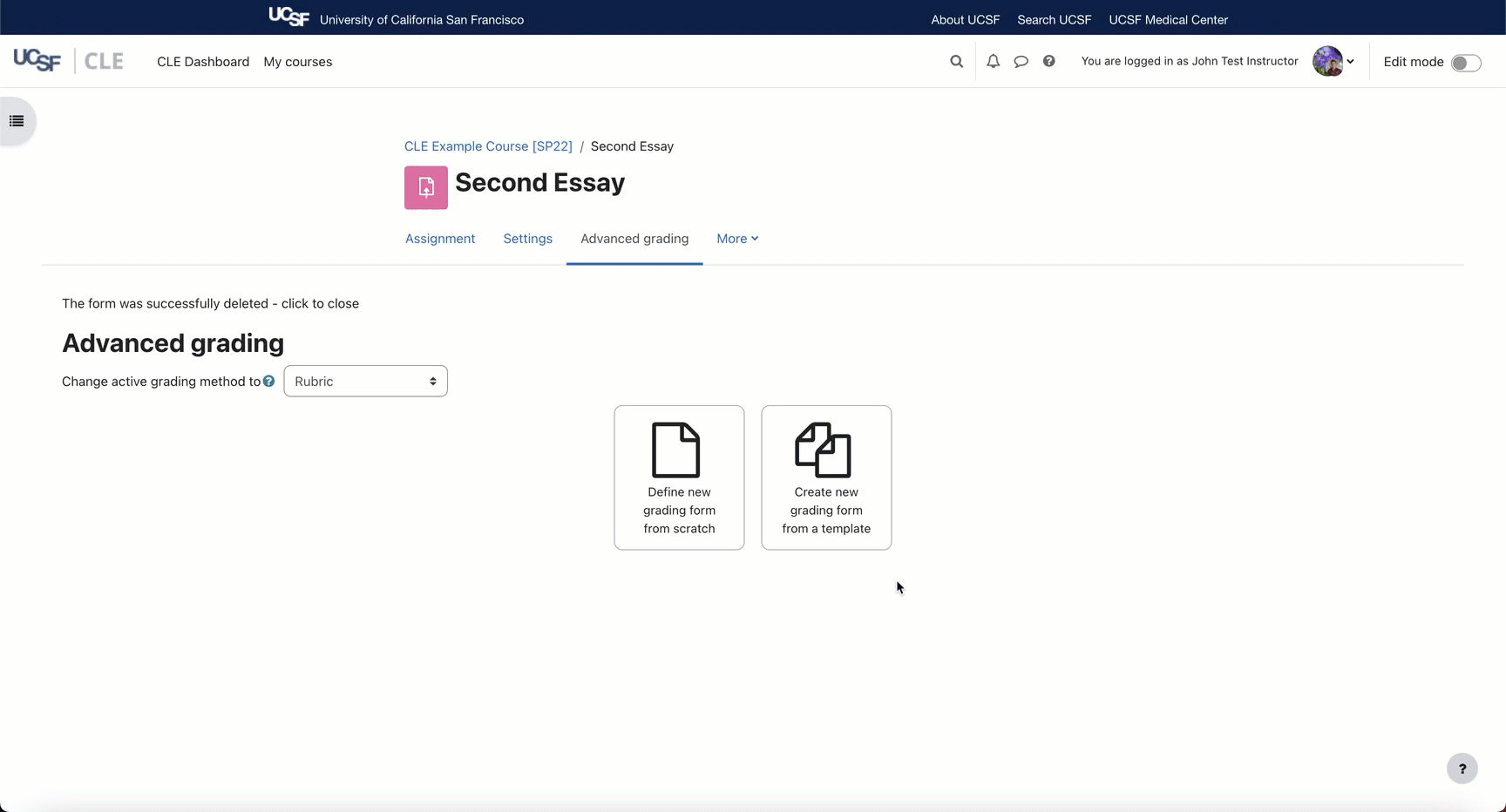Dismiss the form successfully deleted notice
1506x812 pixels.
(x=210, y=304)
